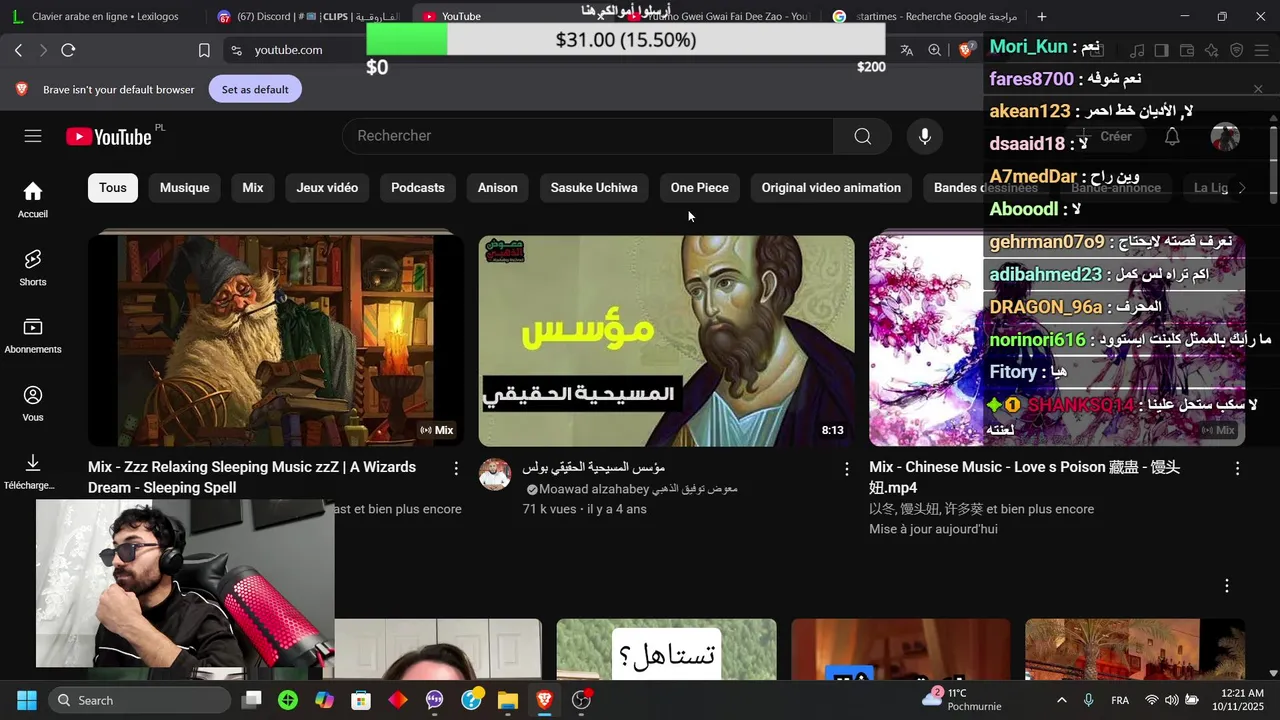Open Leo AI sparkle icon
This screenshot has width=1280, height=720.
1211,50
